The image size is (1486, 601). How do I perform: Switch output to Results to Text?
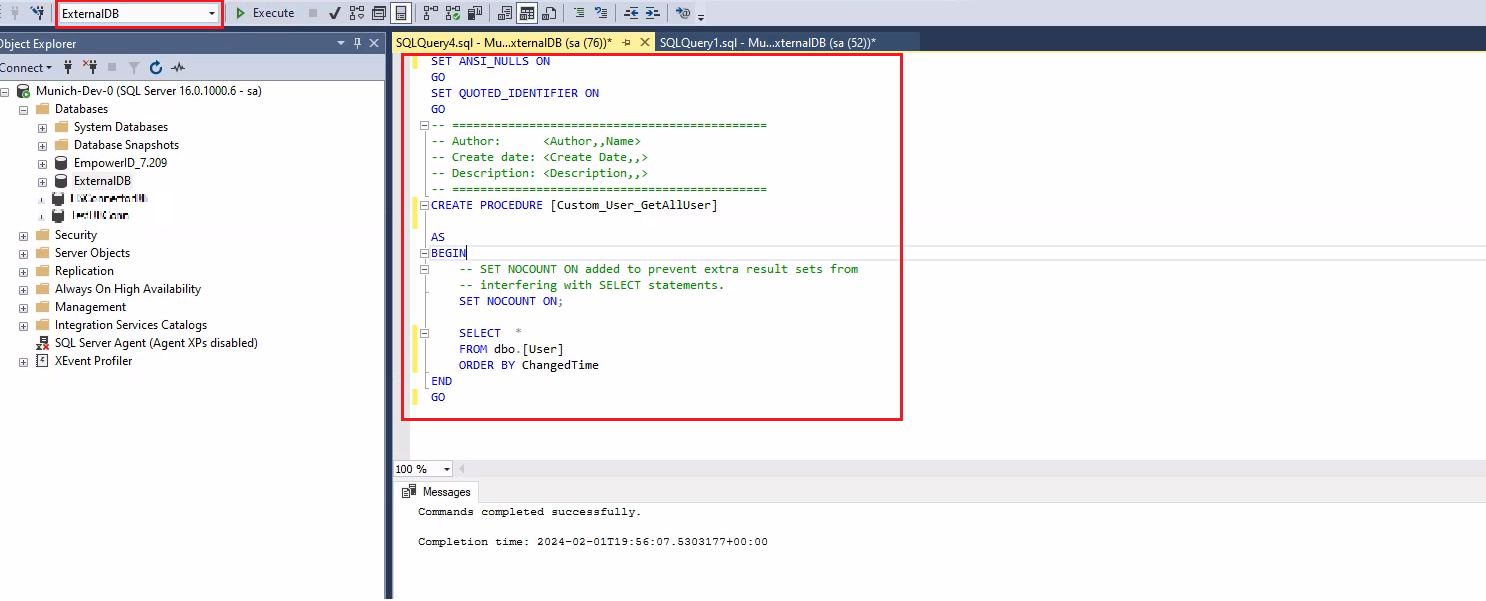[x=504, y=13]
